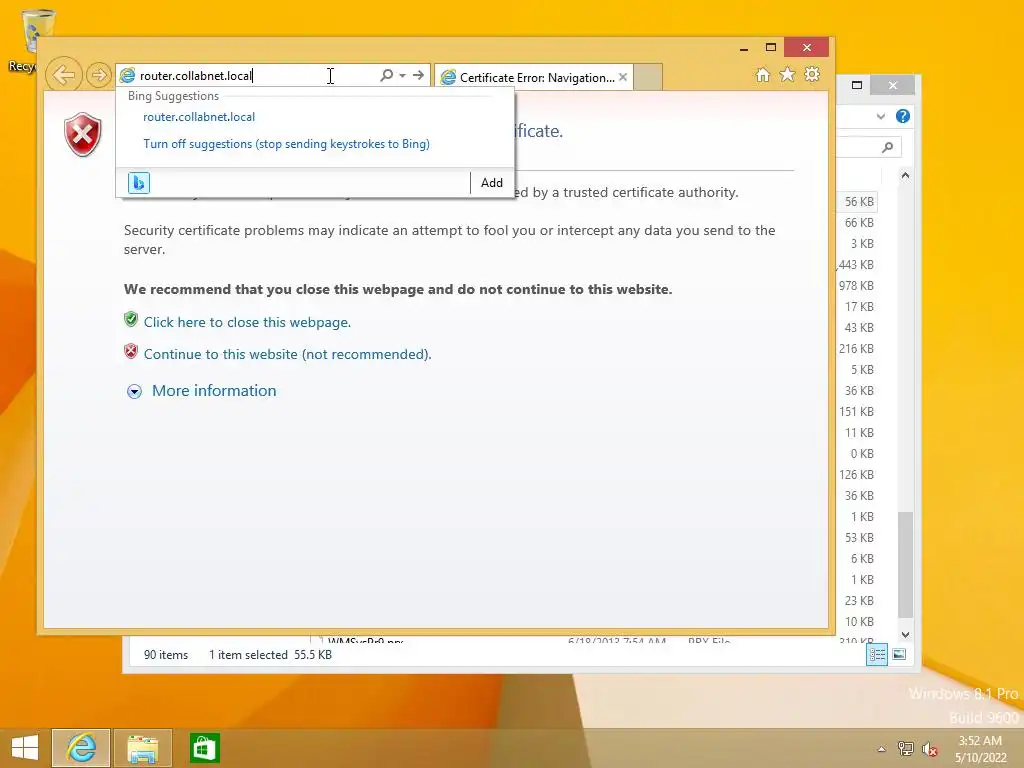1024x768 pixels.
Task: Select the 56 KB file size cell
Action: click(859, 202)
